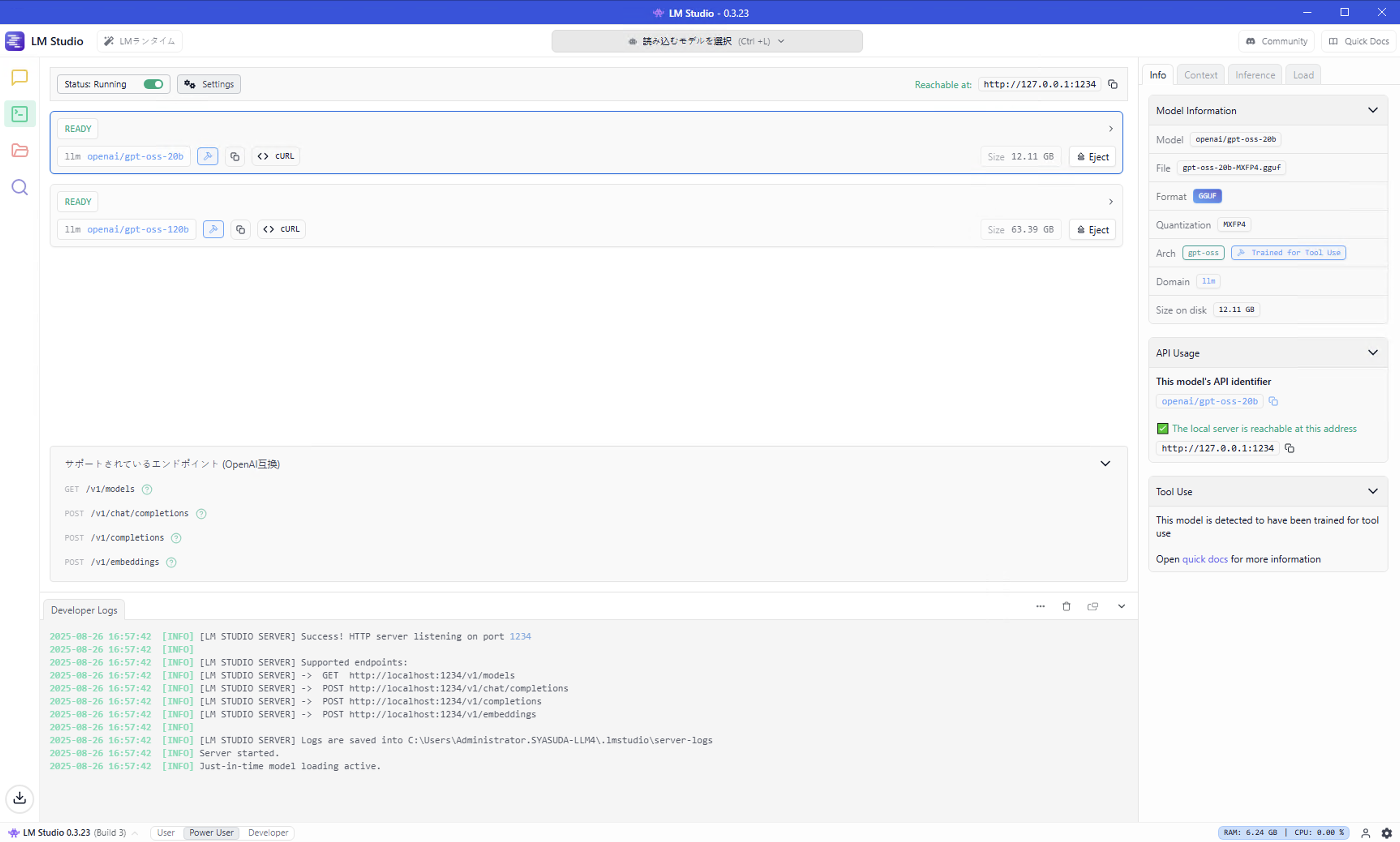
Task: Collapse the supported endpoints panel
Action: (x=1105, y=464)
